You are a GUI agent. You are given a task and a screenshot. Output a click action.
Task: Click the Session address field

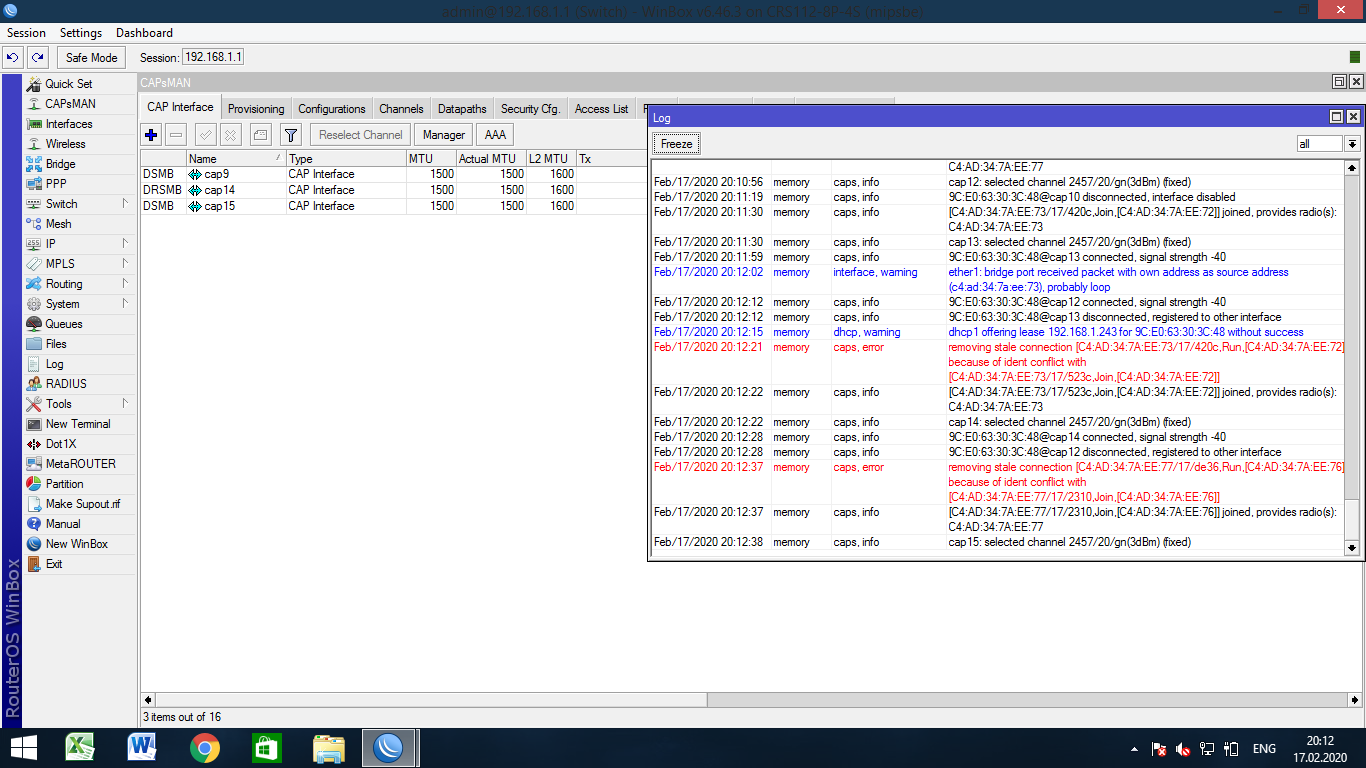pyautogui.click(x=213, y=58)
